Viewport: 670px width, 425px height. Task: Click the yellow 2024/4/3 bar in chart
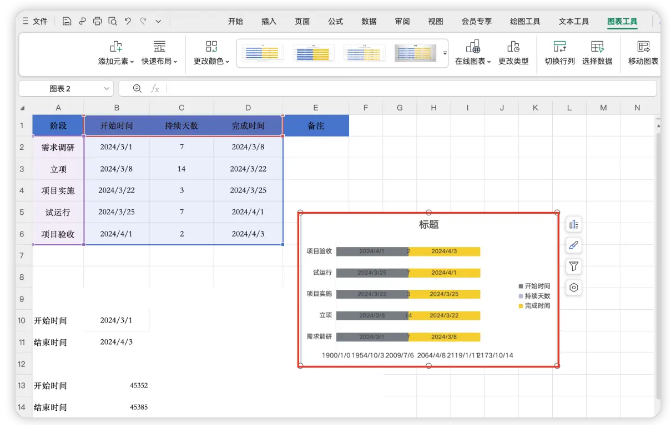click(444, 251)
